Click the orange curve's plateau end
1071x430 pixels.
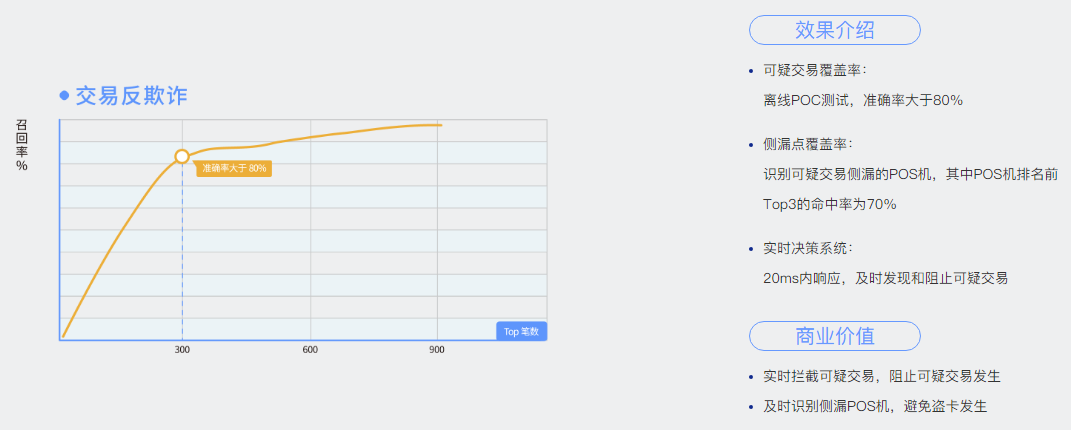441,125
